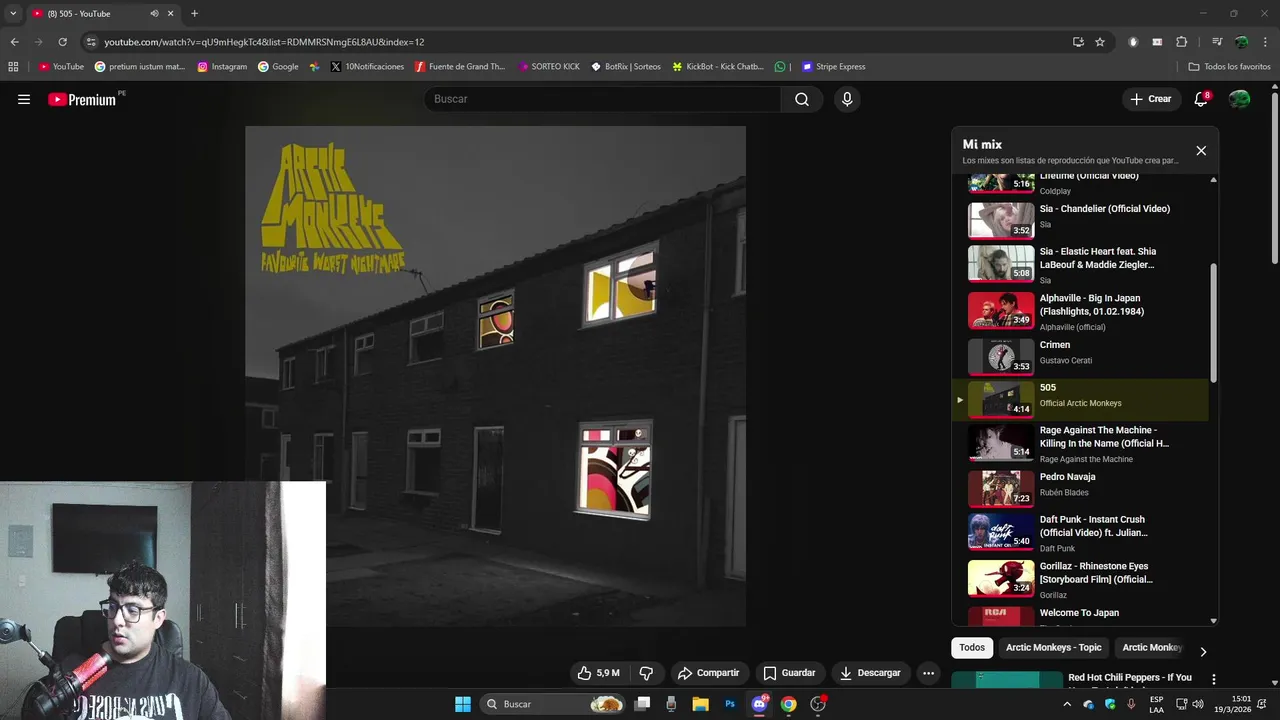
Task: Go back in browser history
Action: coord(14,42)
